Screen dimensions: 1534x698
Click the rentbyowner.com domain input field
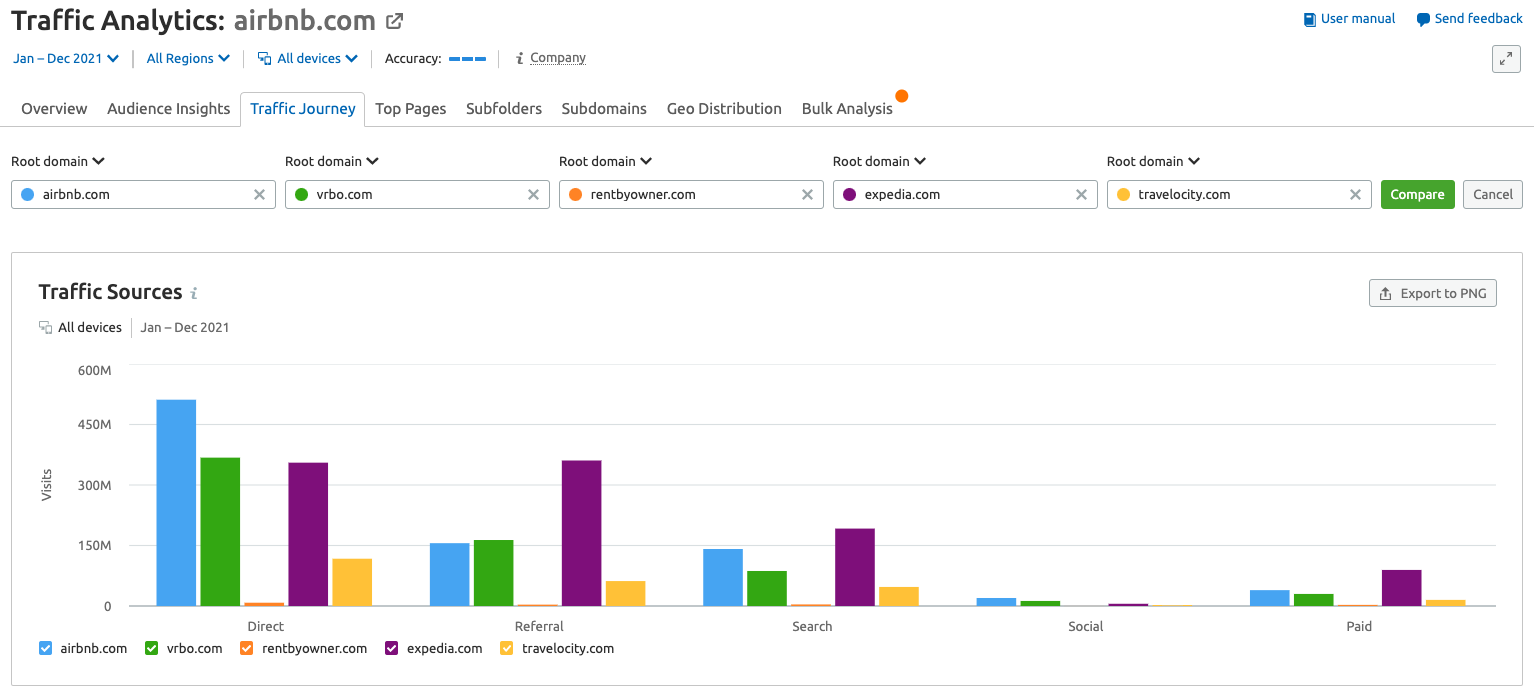pyautogui.click(x=691, y=195)
